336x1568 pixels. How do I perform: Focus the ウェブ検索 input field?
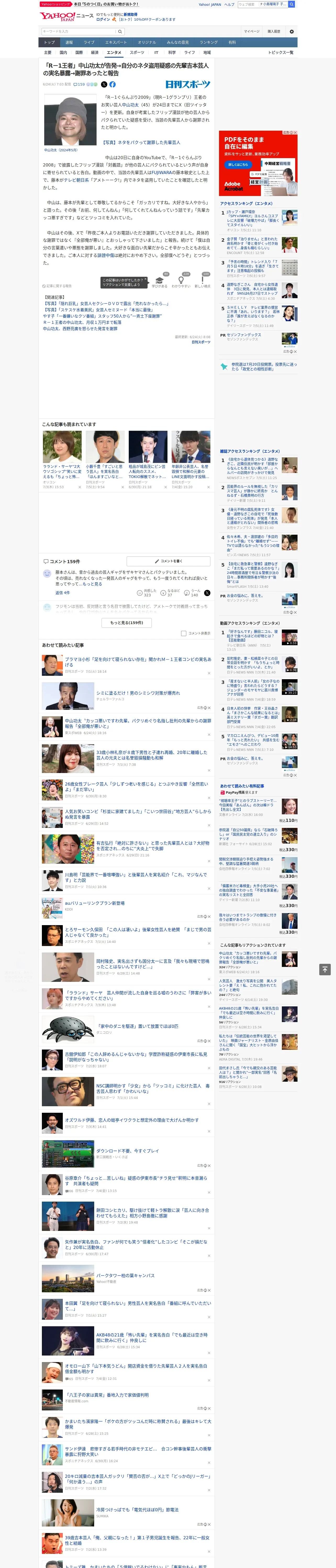coord(248,4)
